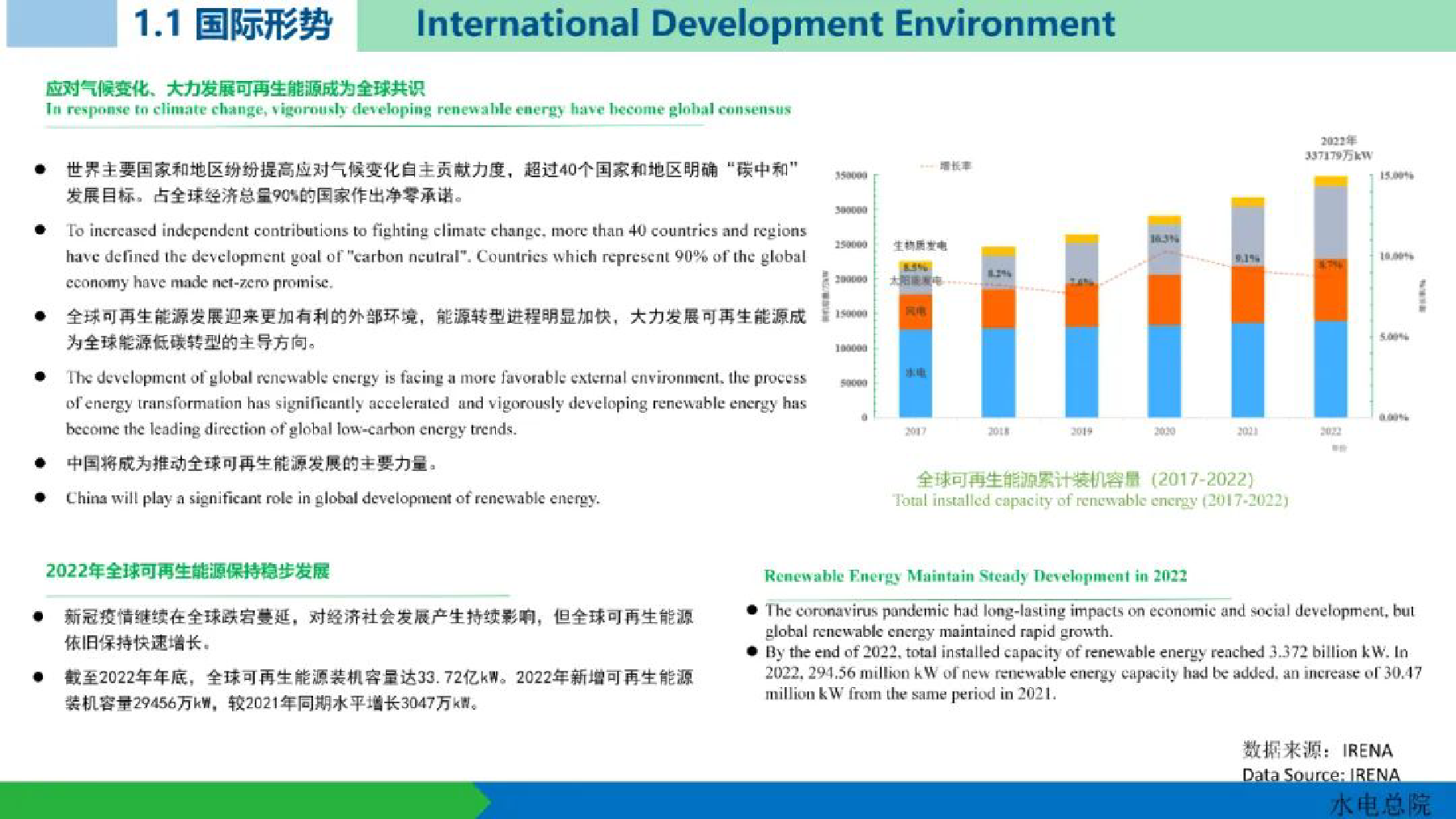Select the '1.1 国际形势' section heading
The image size is (1456, 819).
coord(233,23)
